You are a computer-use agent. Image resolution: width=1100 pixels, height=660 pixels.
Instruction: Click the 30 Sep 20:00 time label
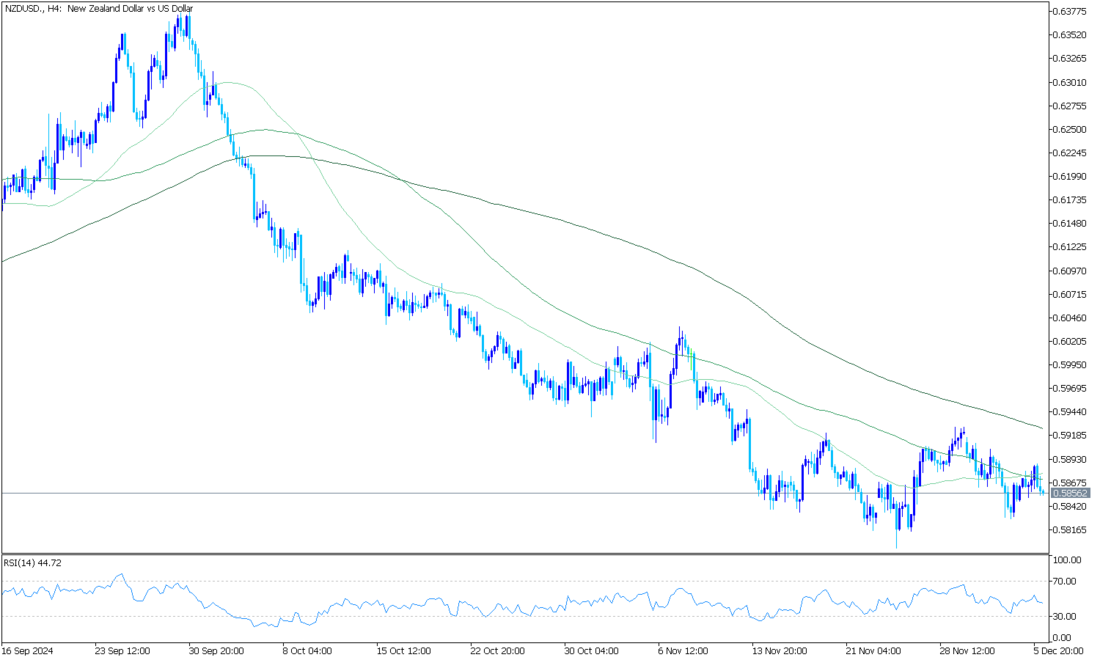pyautogui.click(x=217, y=651)
